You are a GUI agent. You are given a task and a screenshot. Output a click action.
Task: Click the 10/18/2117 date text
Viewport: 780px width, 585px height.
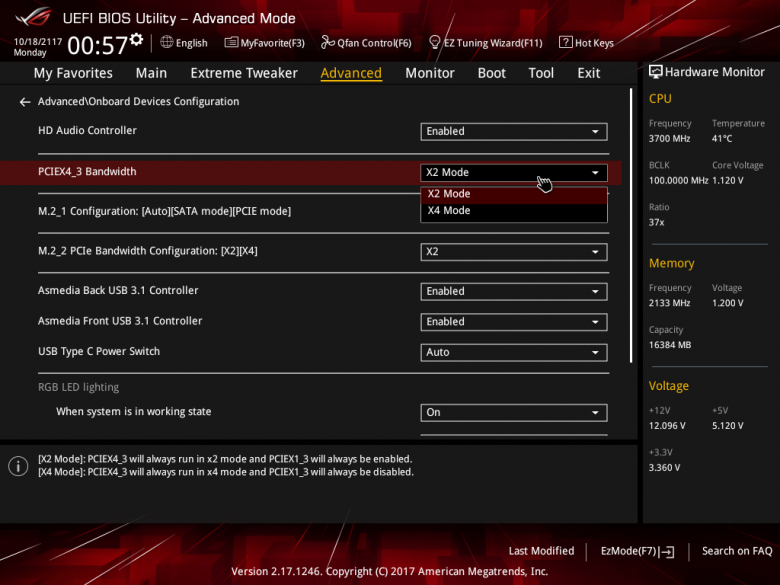click(x=38, y=42)
